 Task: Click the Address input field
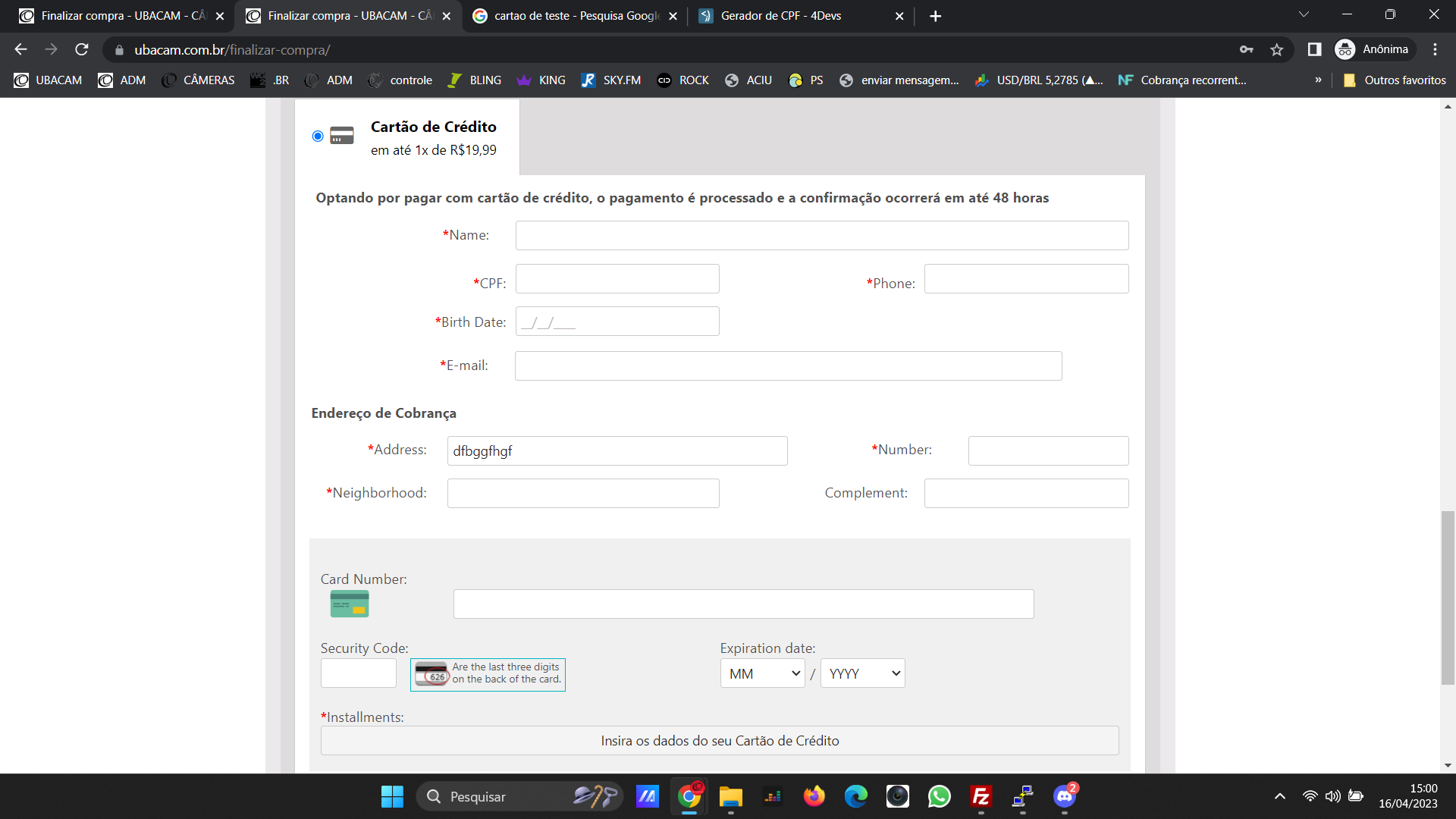click(x=617, y=450)
